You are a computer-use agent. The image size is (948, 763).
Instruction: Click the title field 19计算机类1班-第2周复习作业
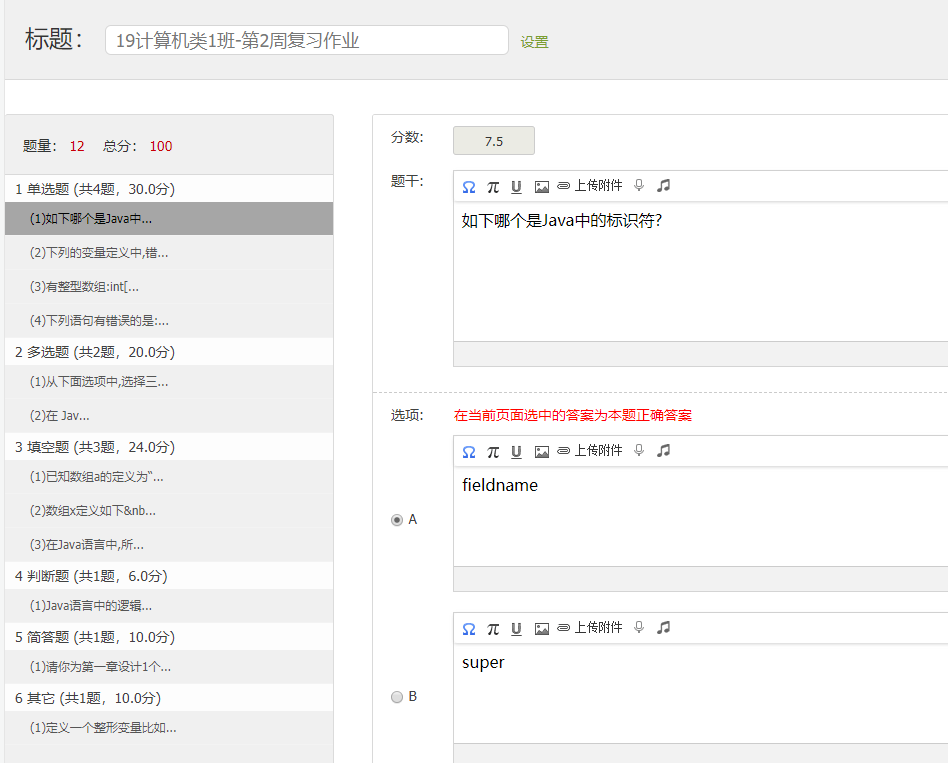pyautogui.click(x=307, y=41)
